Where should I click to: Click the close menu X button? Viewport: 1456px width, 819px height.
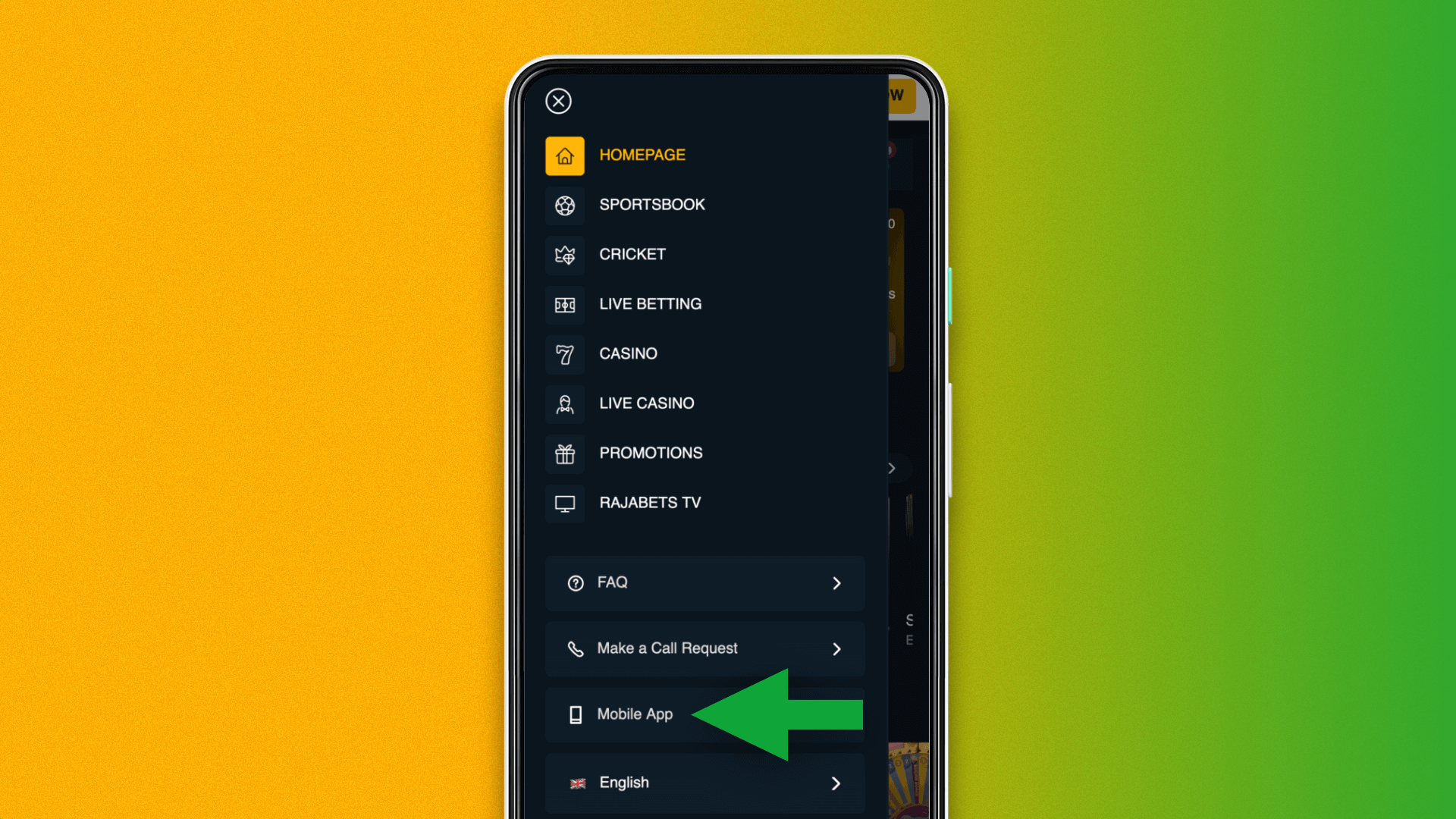[x=559, y=100]
